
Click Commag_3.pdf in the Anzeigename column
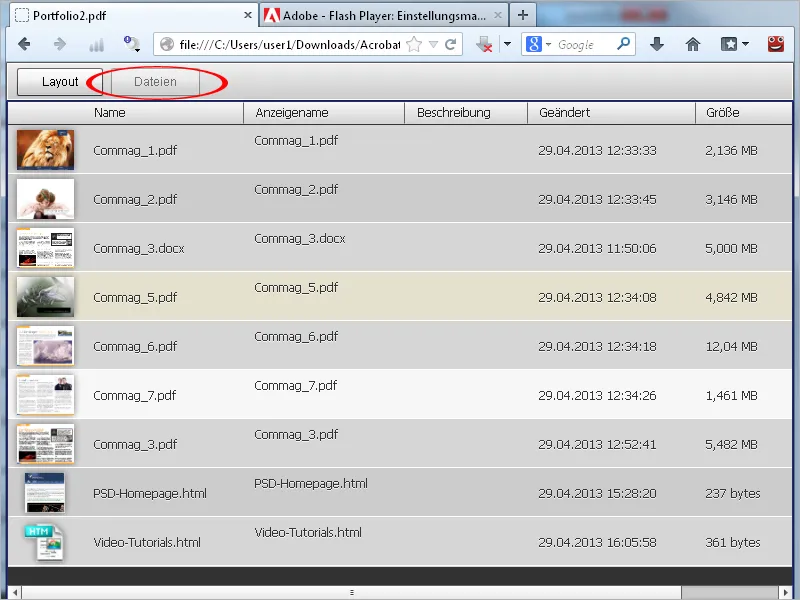tap(296, 435)
